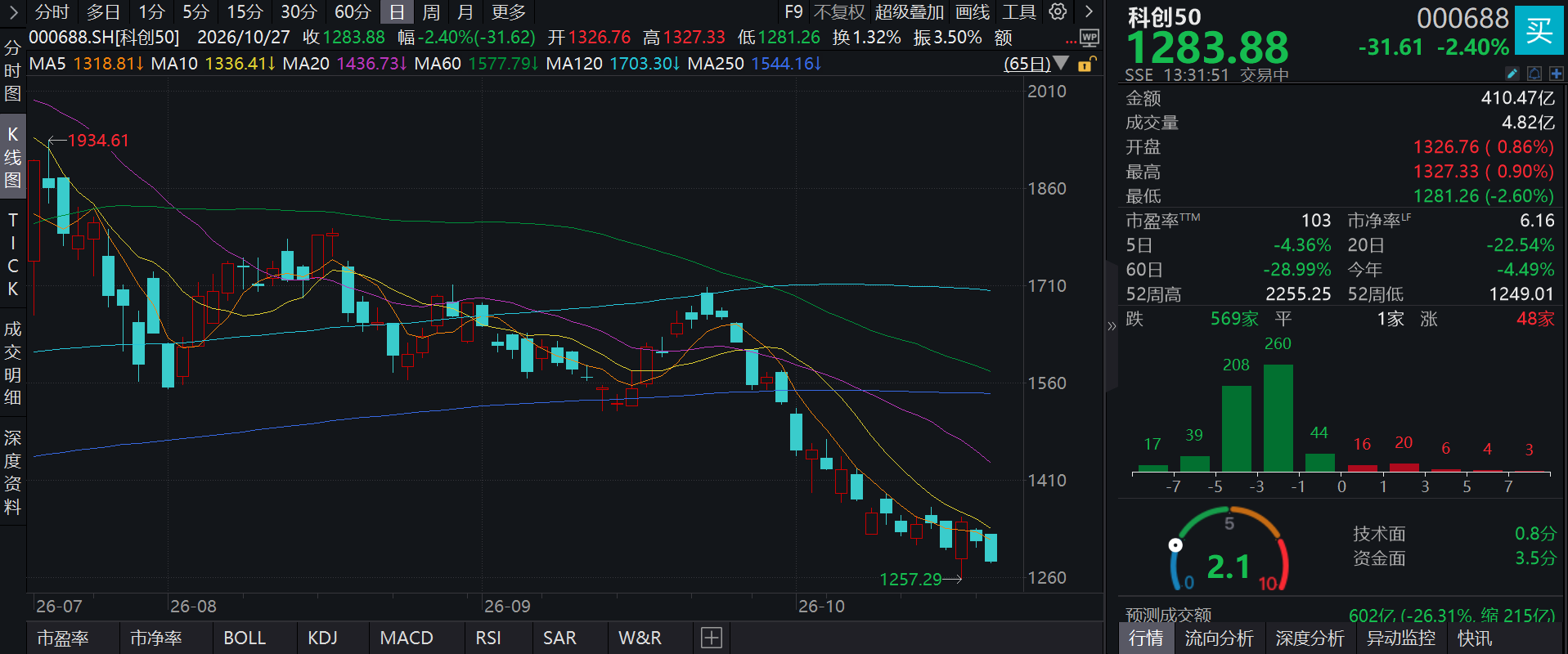The image size is (1568, 654).
Task: Collapse right panel with double chevron
Action: pos(1112,326)
